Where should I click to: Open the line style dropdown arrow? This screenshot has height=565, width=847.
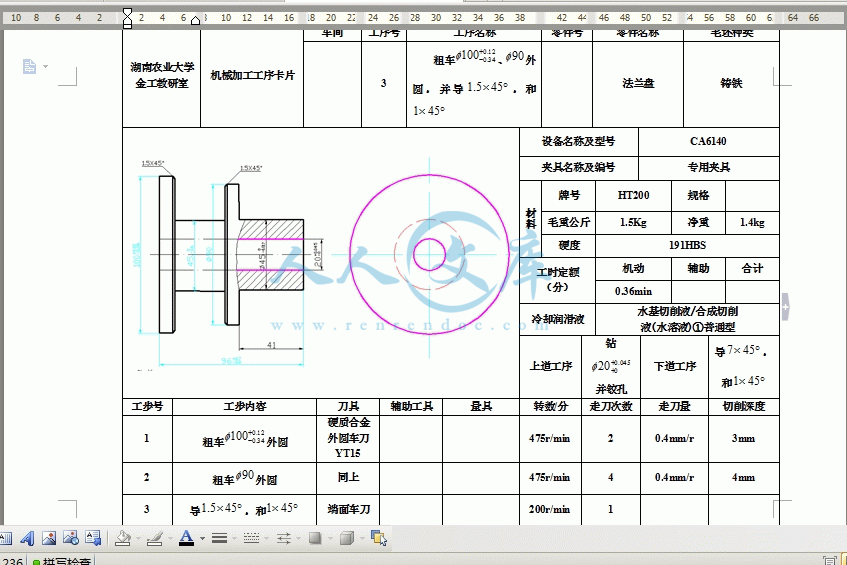[234, 539]
